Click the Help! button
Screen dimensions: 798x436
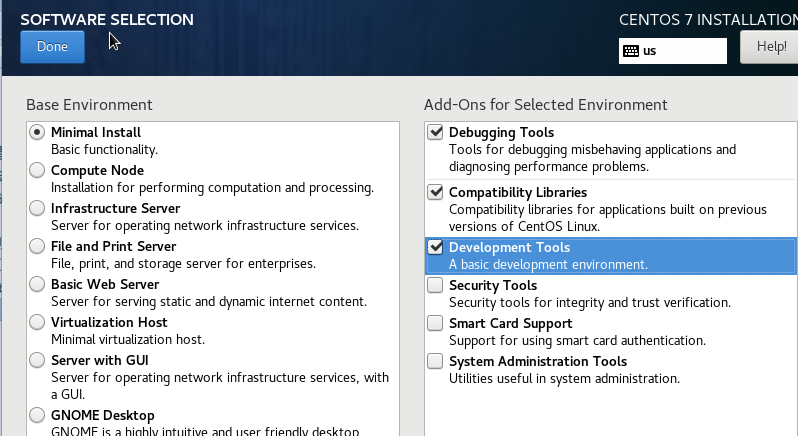pos(768,46)
